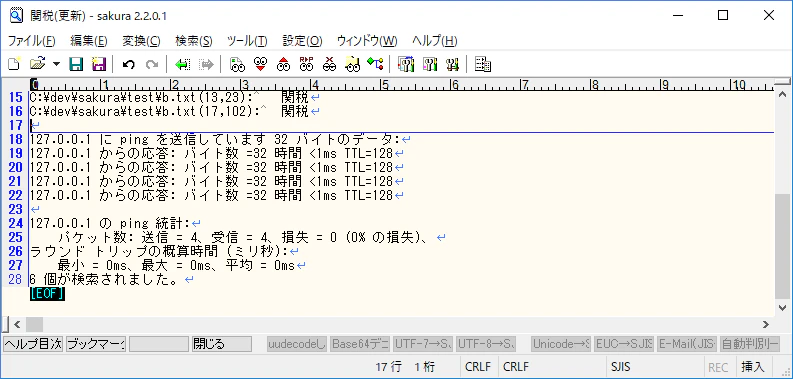Open the 検索(S) menu
793x379 pixels.
(194, 41)
